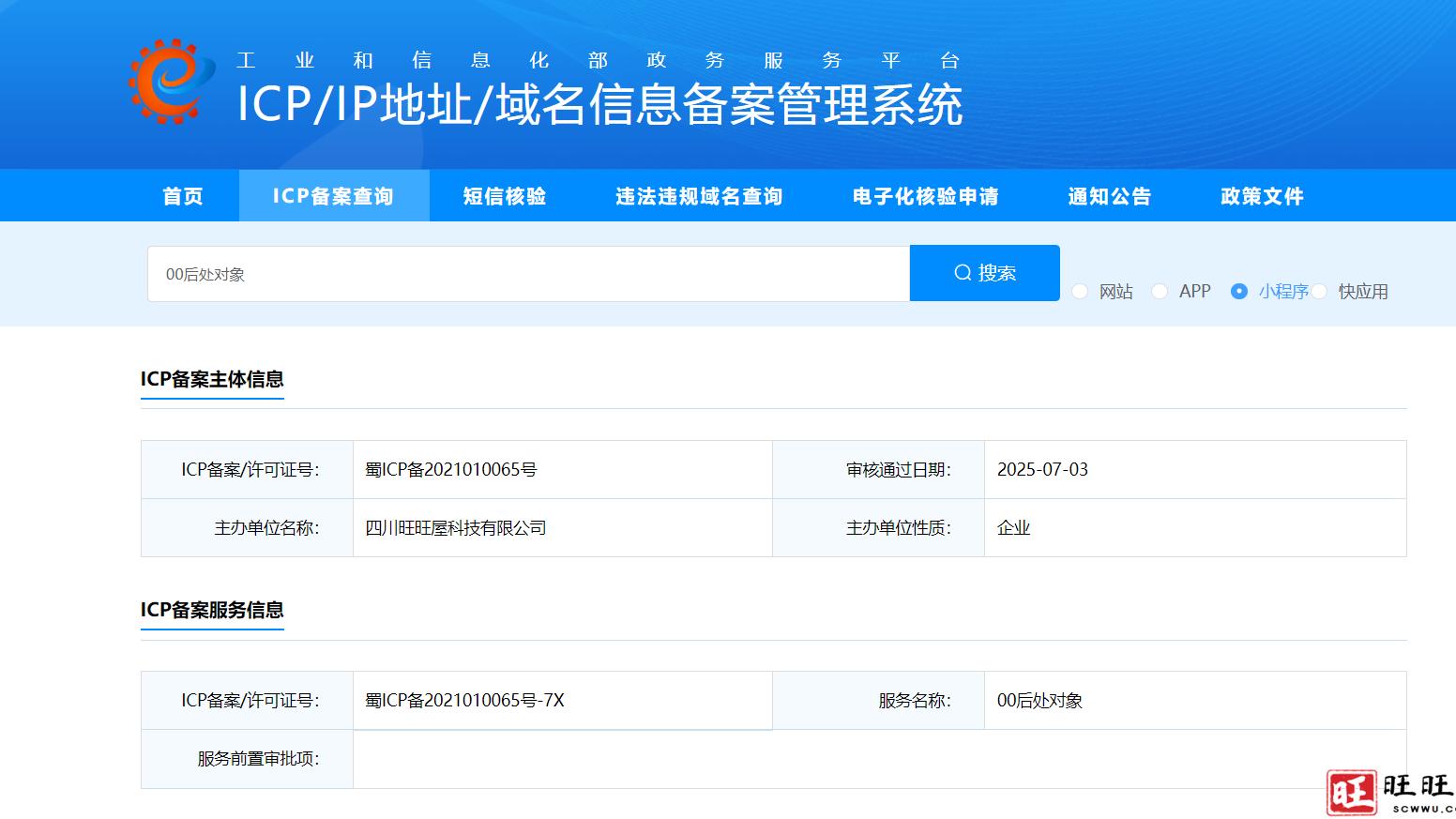Click the service license 蜀ICP备2021010065号-7X

(465, 700)
